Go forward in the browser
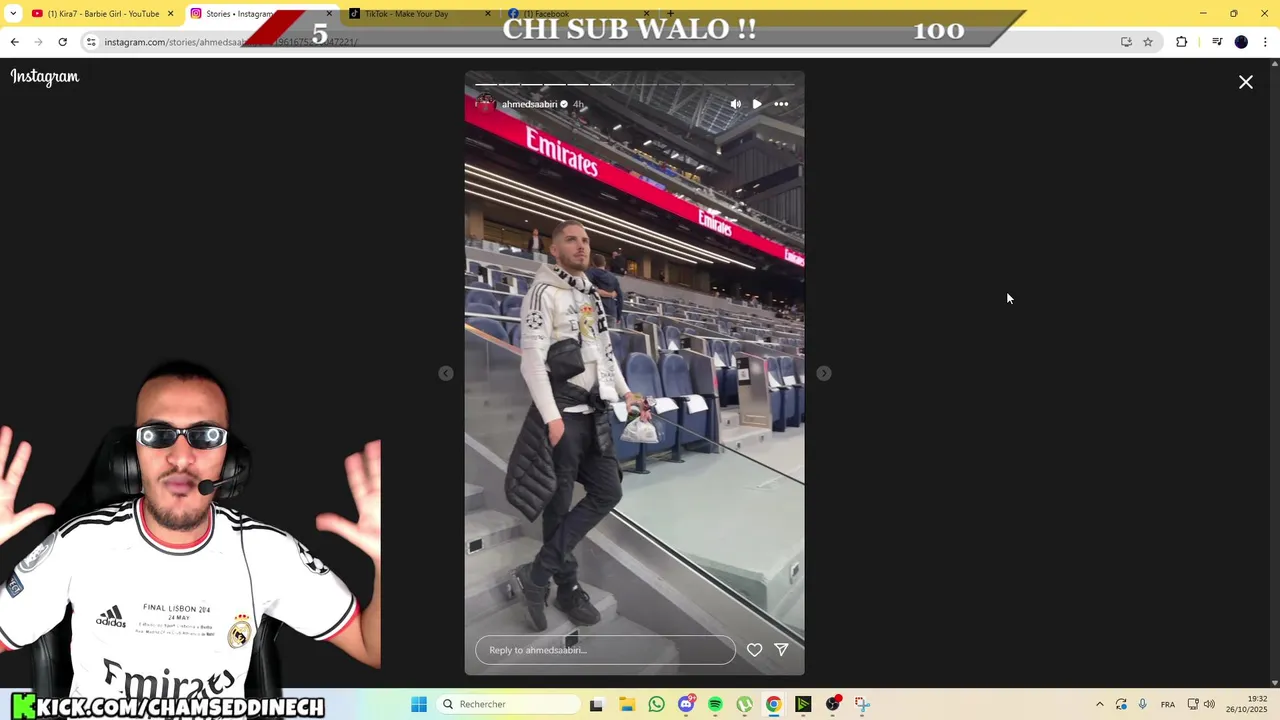The width and height of the screenshot is (1280, 720). [x=38, y=42]
